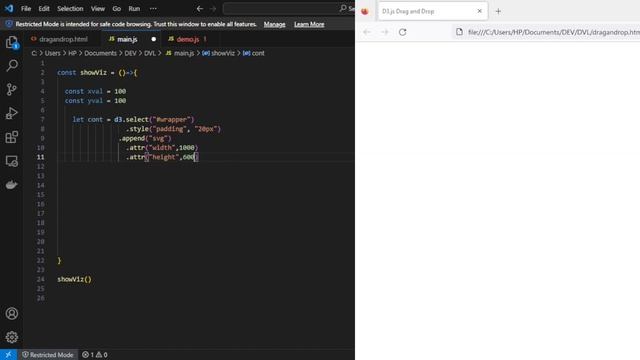This screenshot has height=360, width=640.
Task: Open Source Control view
Action: point(12,89)
